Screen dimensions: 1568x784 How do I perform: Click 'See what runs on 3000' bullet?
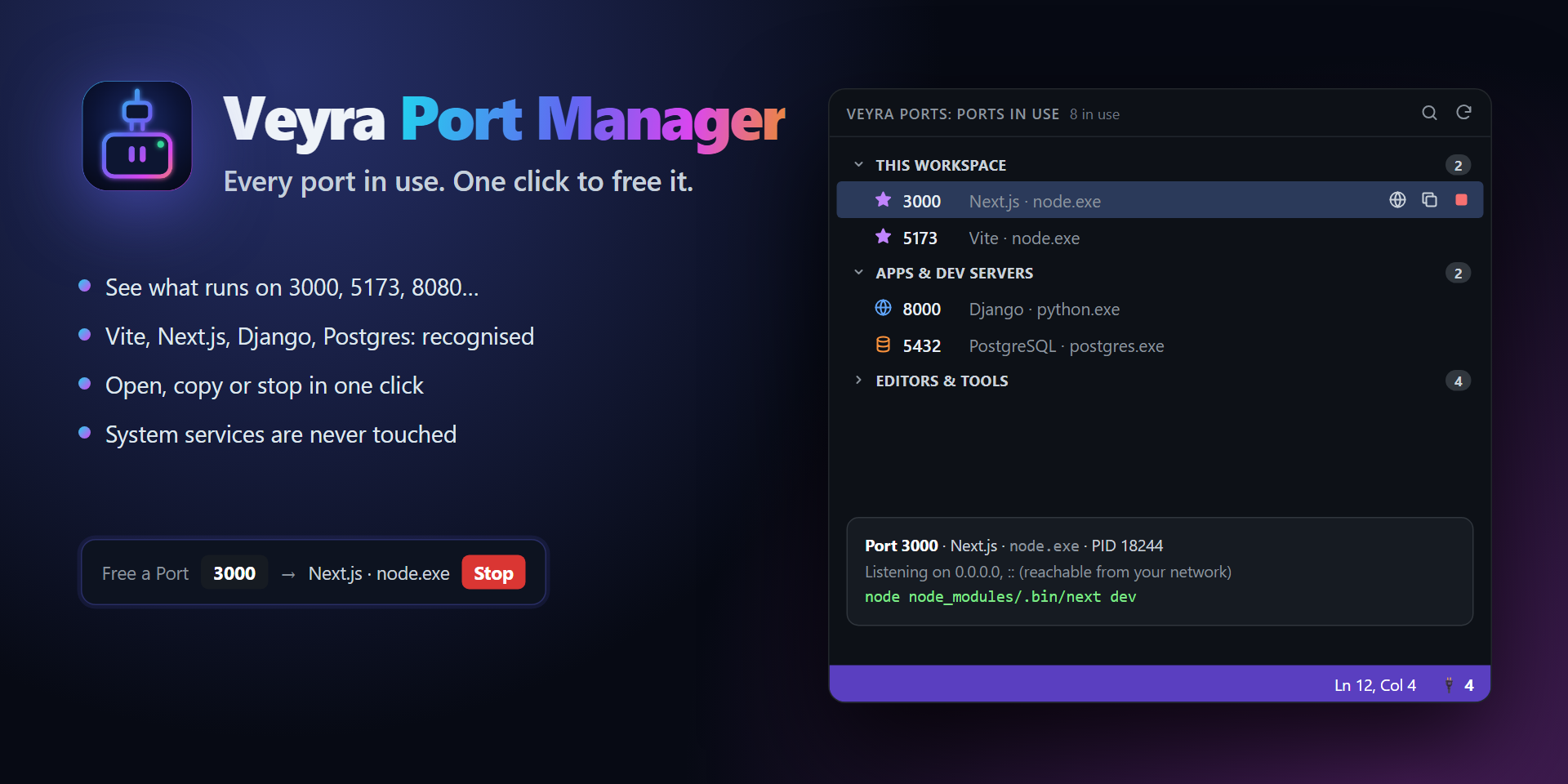[292, 287]
